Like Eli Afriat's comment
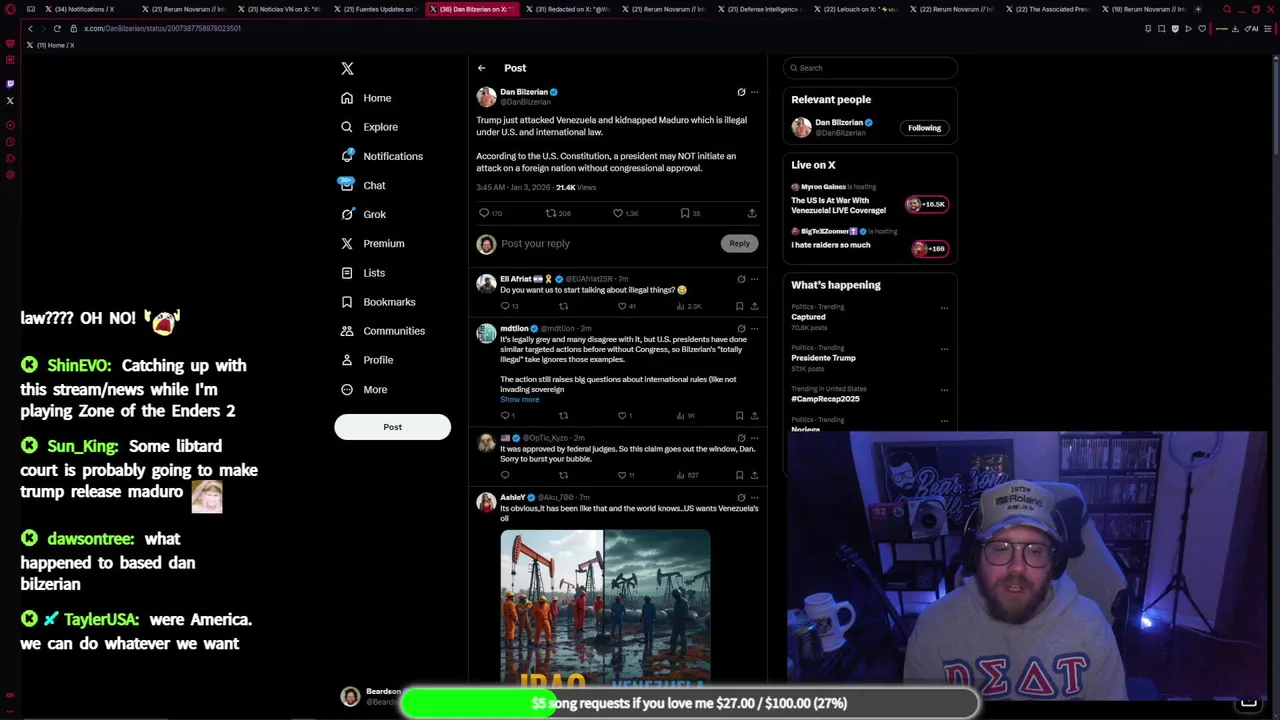Viewport: 1280px width, 720px height. pos(622,306)
